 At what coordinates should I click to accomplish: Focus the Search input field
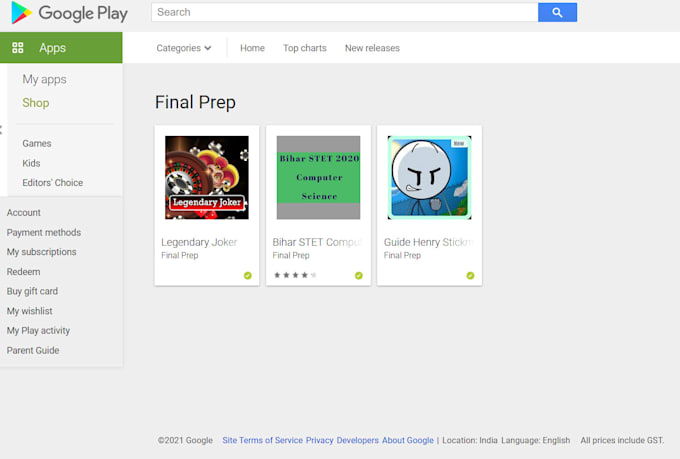[x=345, y=12]
